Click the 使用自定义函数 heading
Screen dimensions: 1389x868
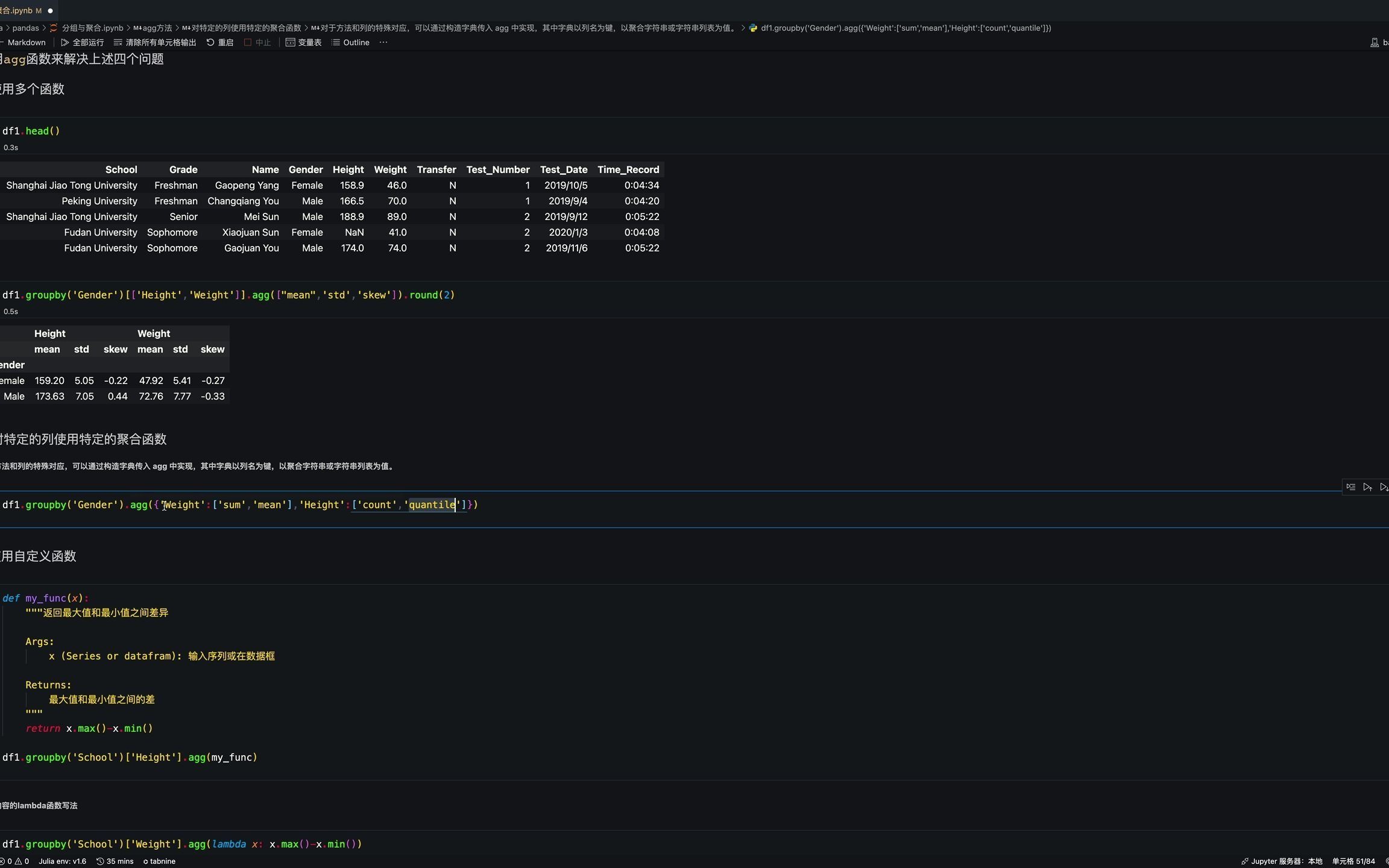(x=38, y=556)
